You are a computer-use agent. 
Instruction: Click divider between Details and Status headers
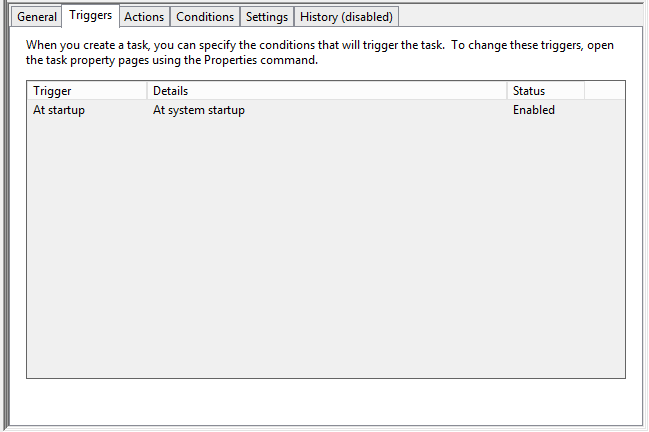click(507, 91)
